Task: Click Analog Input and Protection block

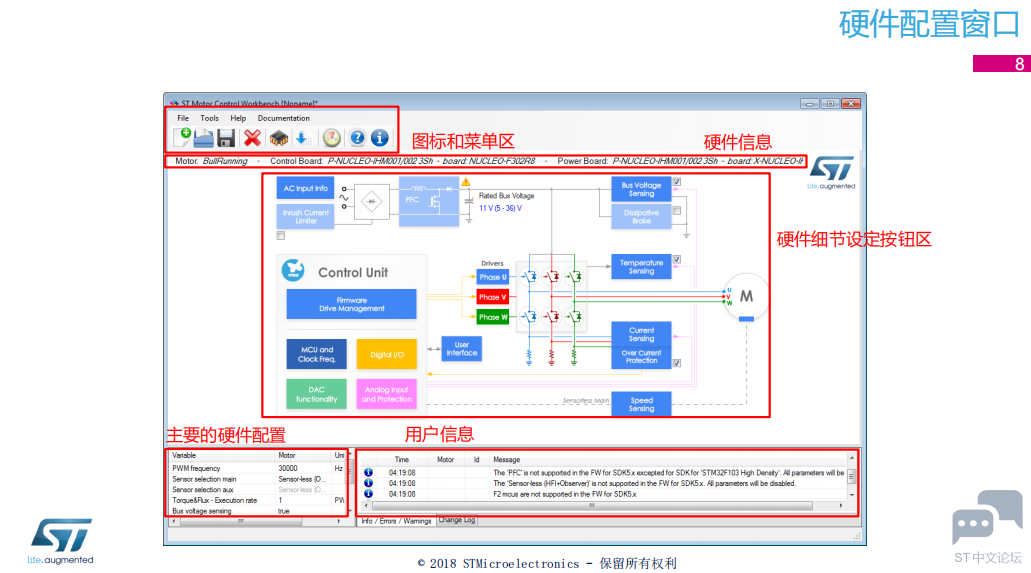Action: [x=387, y=394]
